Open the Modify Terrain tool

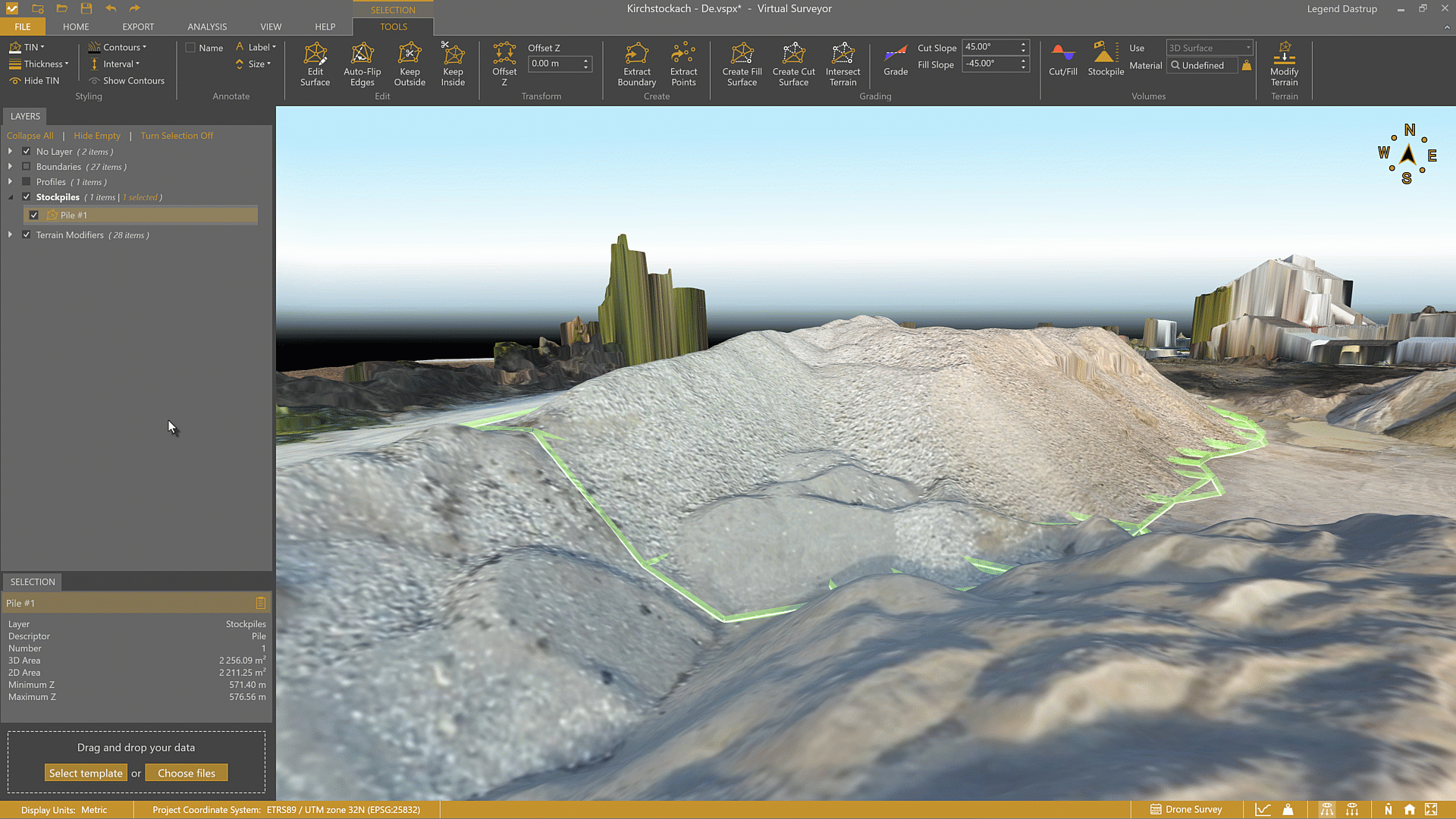coord(1284,64)
